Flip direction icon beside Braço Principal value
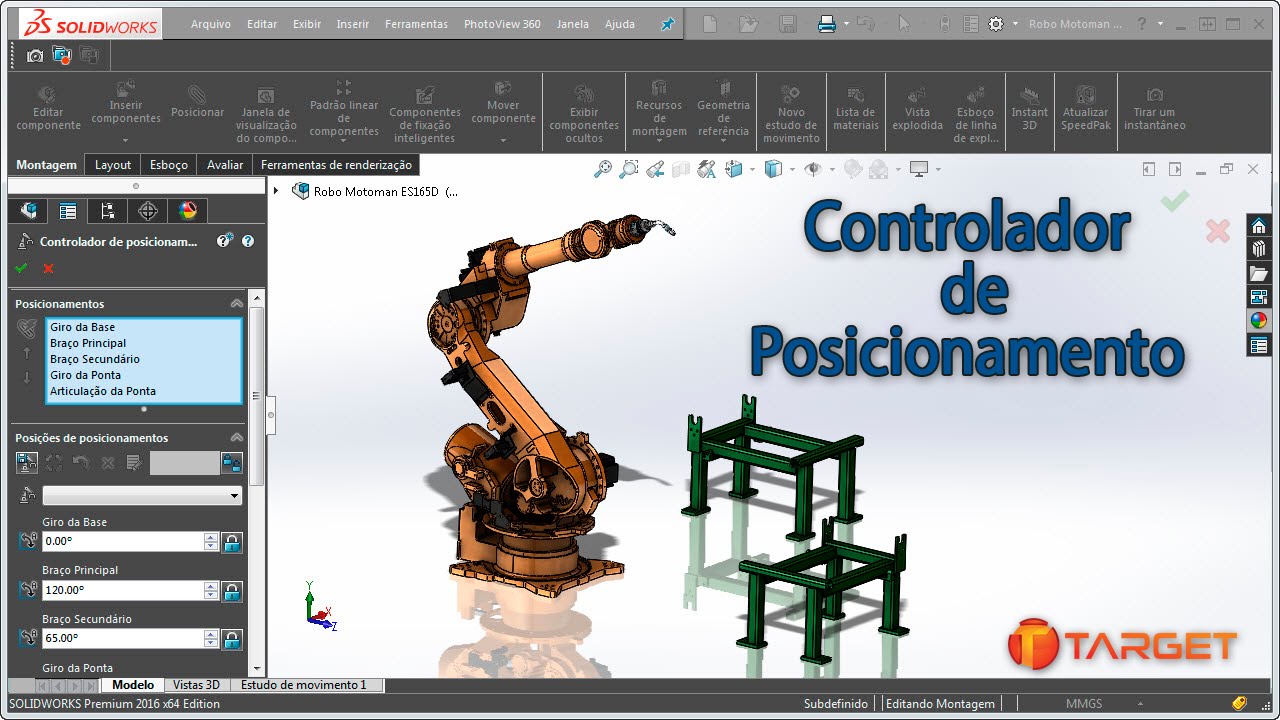 [x=28, y=590]
